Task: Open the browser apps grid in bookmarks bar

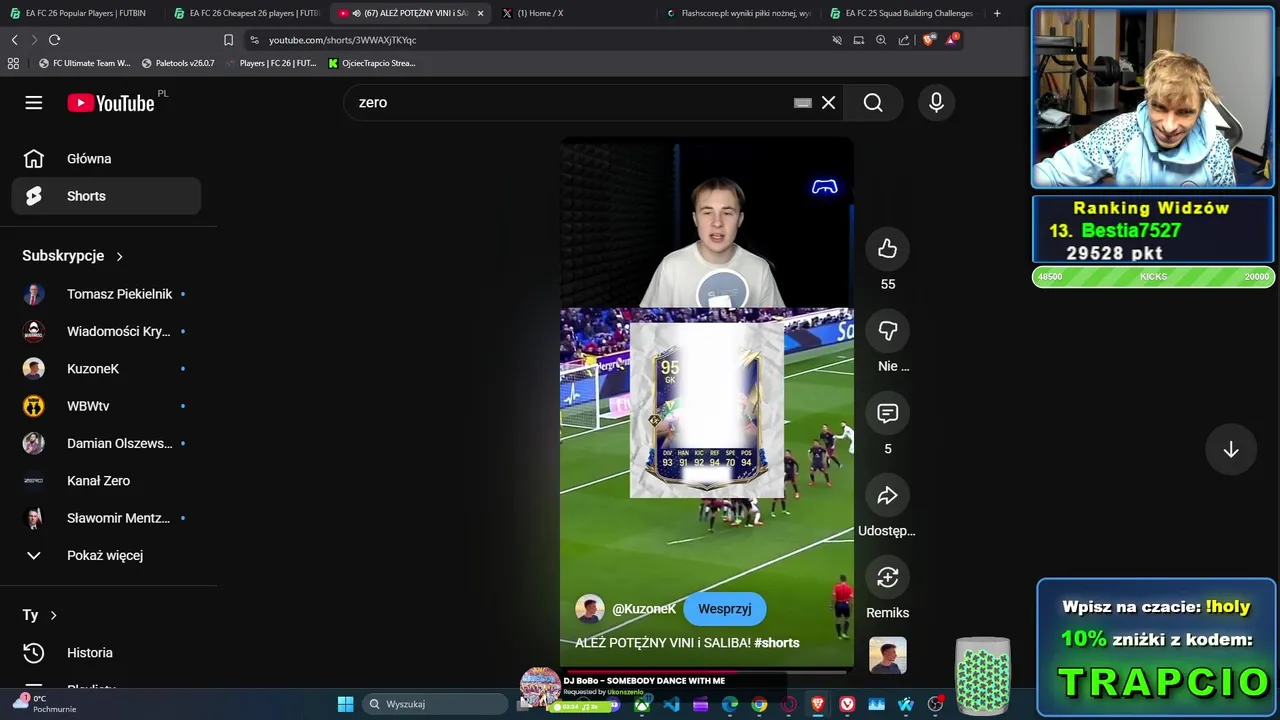Action: [x=13, y=63]
